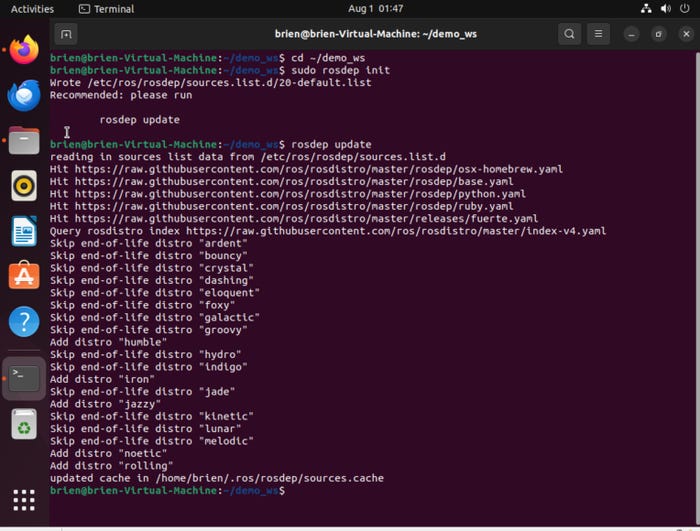The image size is (700, 531).
Task: Open the Terminal app menu in top bar
Action: (106, 9)
